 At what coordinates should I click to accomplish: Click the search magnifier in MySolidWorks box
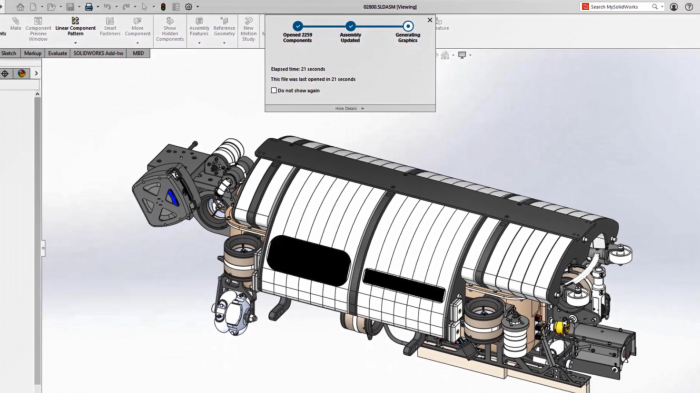pyautogui.click(x=654, y=7)
